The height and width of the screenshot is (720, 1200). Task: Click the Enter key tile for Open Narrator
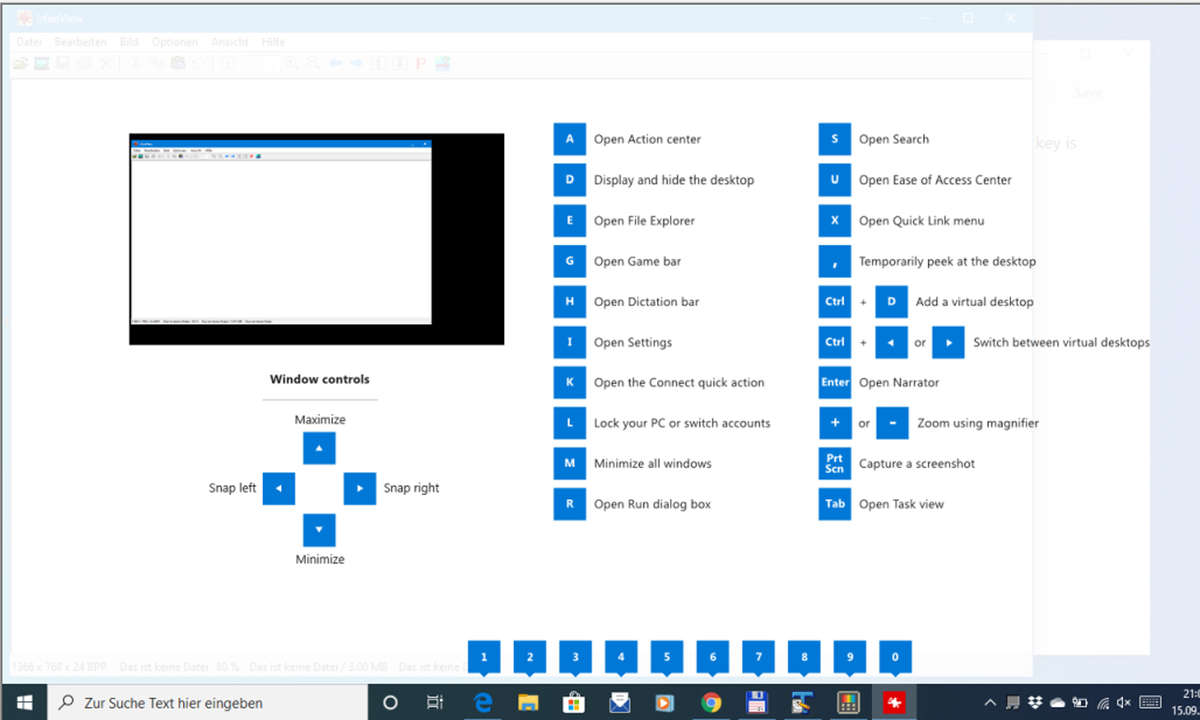click(834, 382)
